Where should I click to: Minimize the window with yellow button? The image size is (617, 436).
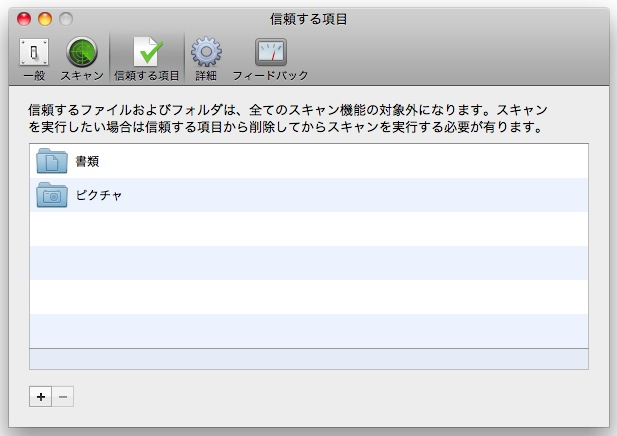click(x=45, y=19)
